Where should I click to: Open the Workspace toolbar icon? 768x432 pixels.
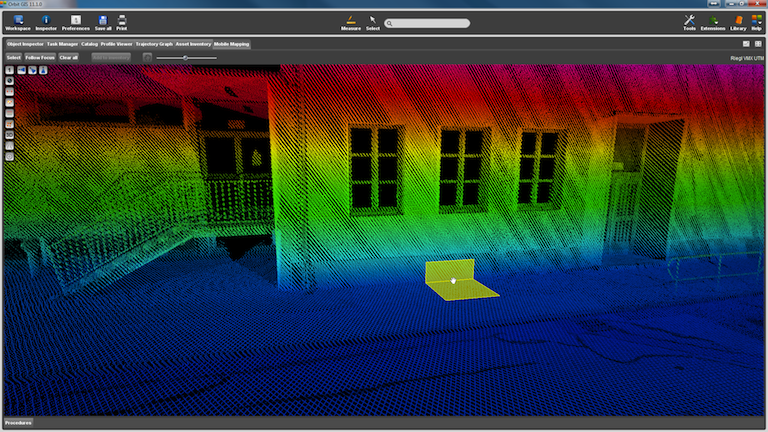click(17, 21)
